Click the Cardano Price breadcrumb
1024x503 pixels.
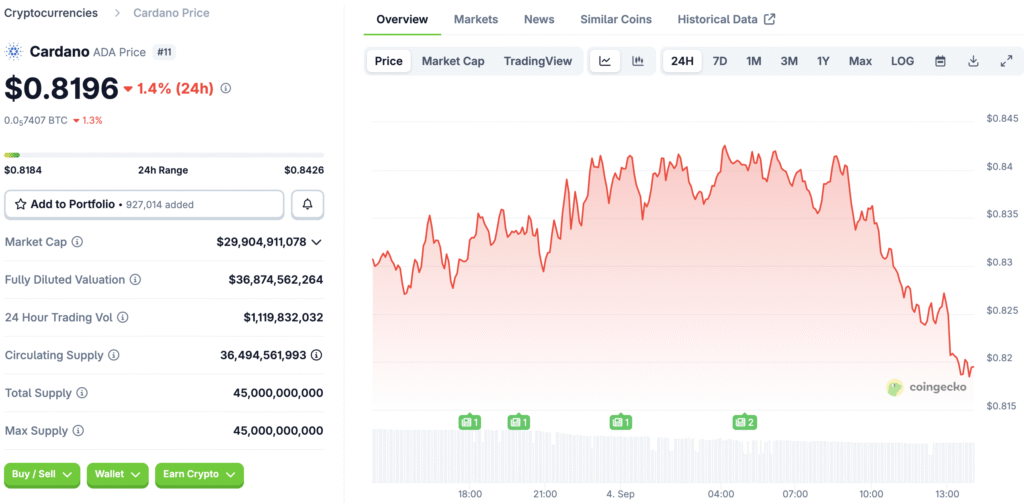click(x=171, y=13)
